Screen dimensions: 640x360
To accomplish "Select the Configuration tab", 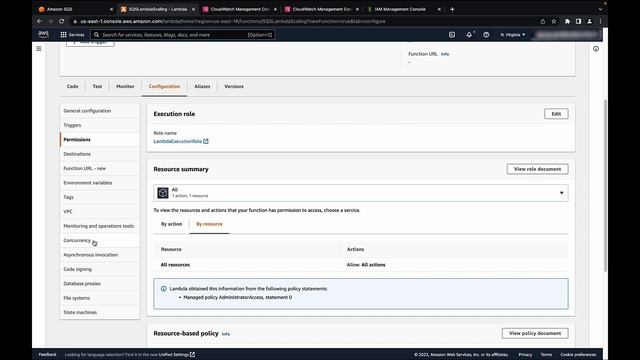I will (x=164, y=87).
